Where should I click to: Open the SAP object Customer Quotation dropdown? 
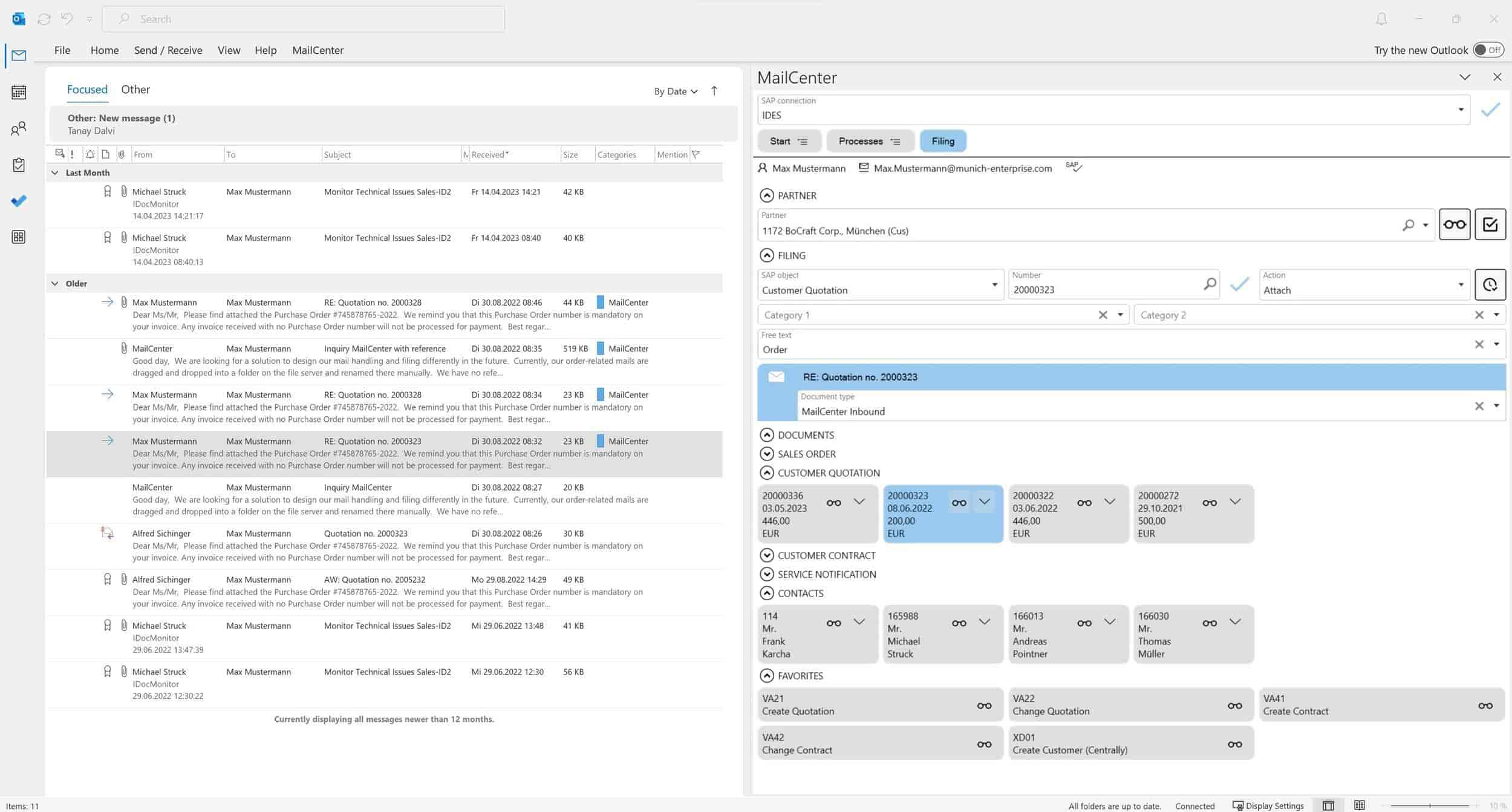pos(994,284)
